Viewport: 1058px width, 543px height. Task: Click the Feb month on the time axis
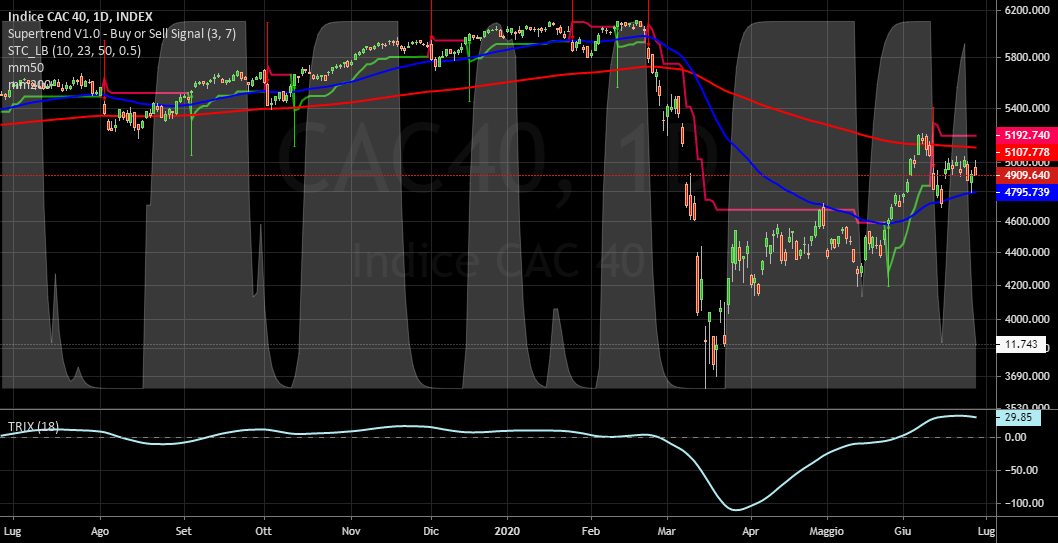(x=591, y=532)
